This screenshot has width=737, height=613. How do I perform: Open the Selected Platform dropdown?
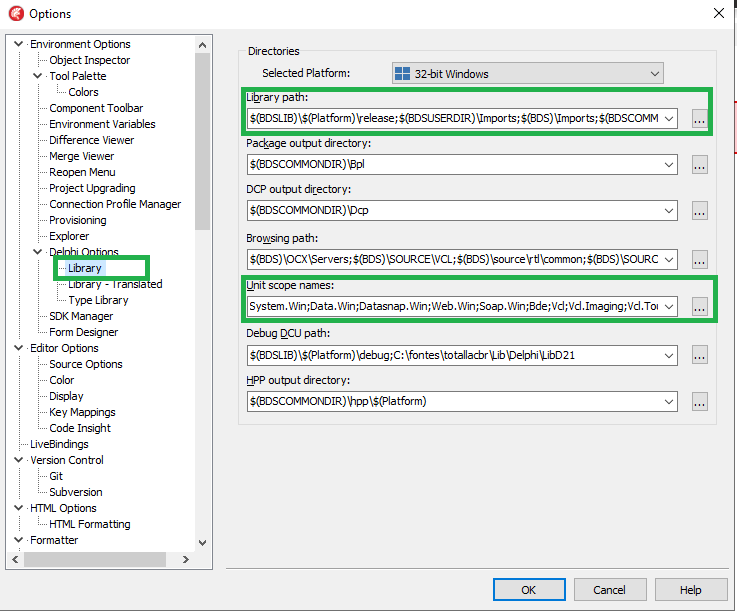tap(527, 74)
